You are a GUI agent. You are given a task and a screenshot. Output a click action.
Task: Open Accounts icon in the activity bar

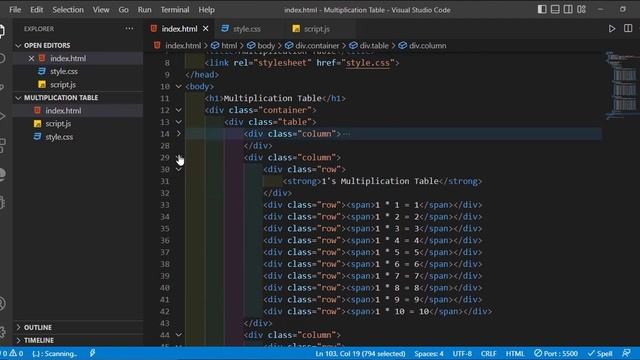tap(2, 304)
